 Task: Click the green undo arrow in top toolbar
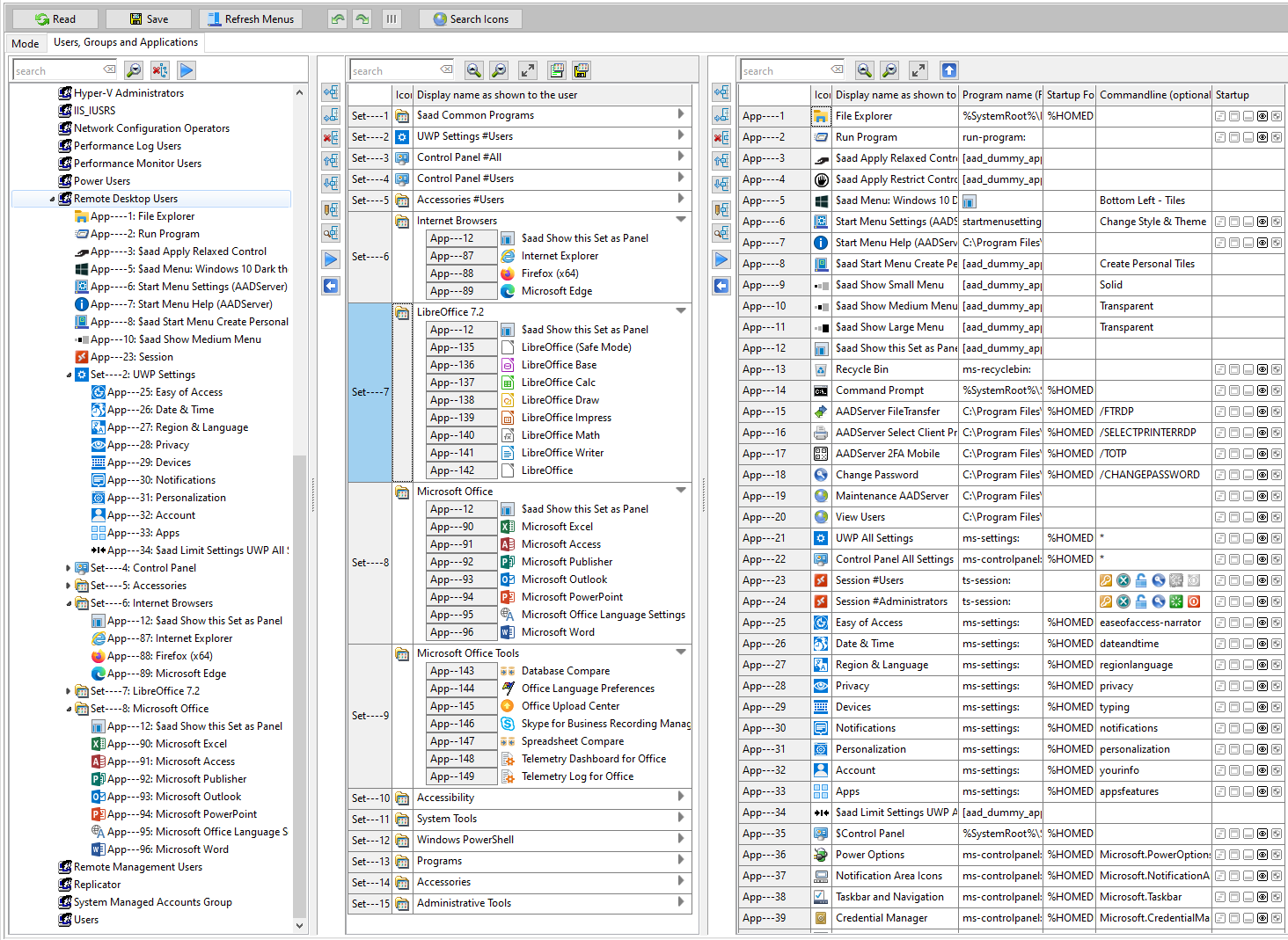[x=338, y=19]
